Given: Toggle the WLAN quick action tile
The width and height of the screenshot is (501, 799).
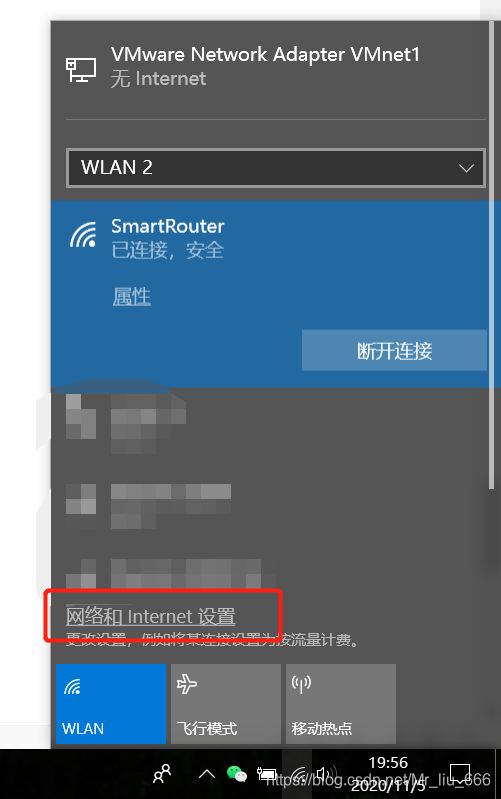Looking at the screenshot, I should (x=111, y=704).
